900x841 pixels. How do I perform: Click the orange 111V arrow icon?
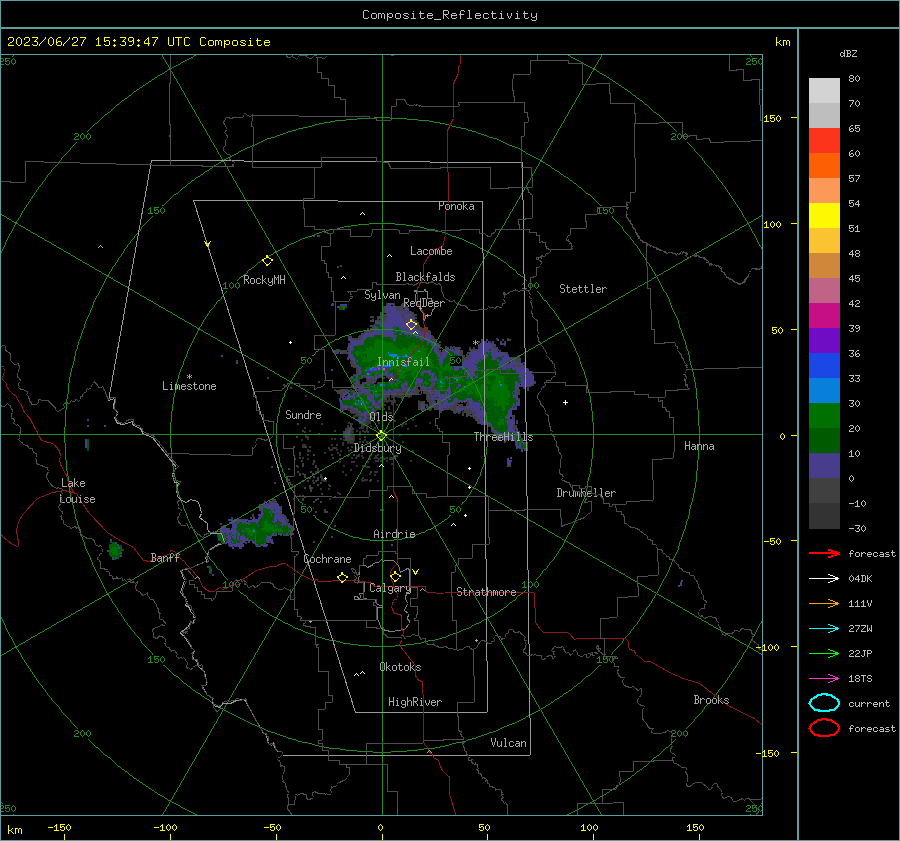click(x=824, y=603)
